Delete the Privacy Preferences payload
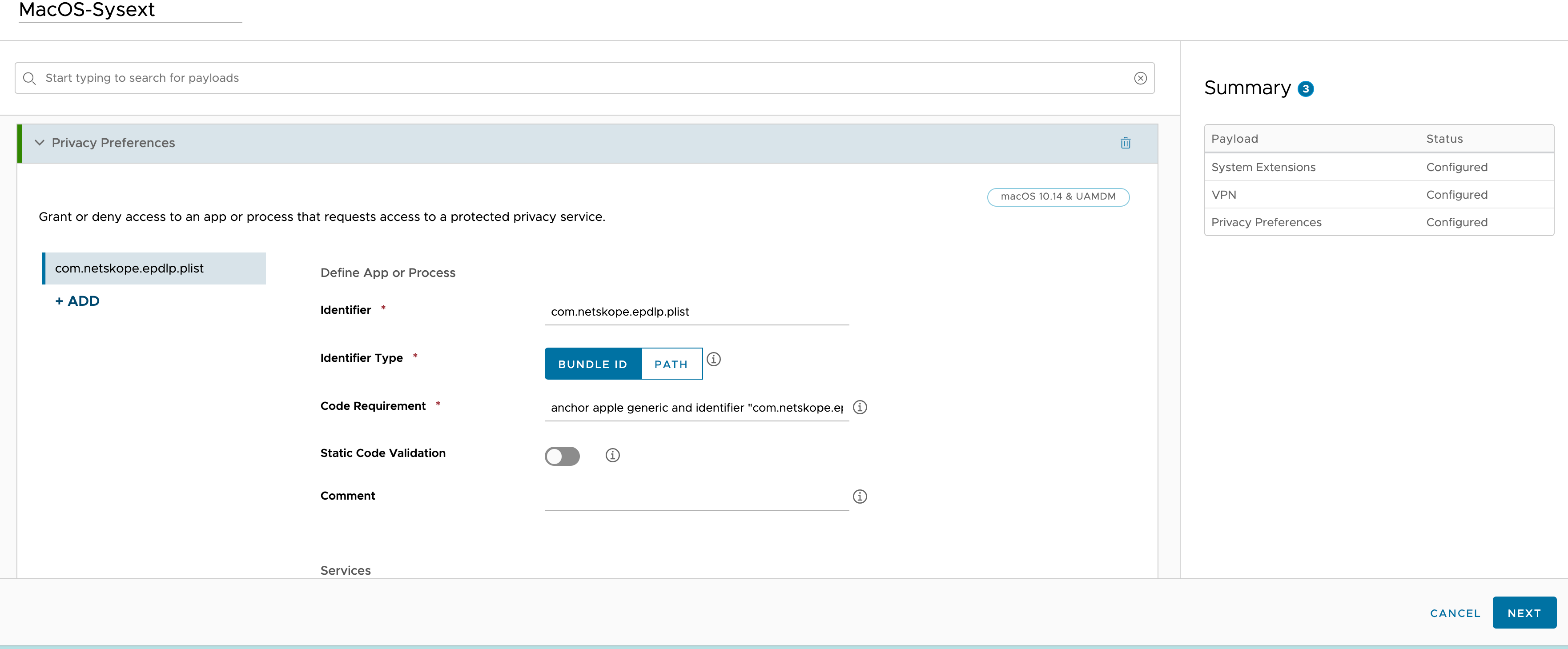Viewport: 1568px width, 649px height. point(1125,143)
